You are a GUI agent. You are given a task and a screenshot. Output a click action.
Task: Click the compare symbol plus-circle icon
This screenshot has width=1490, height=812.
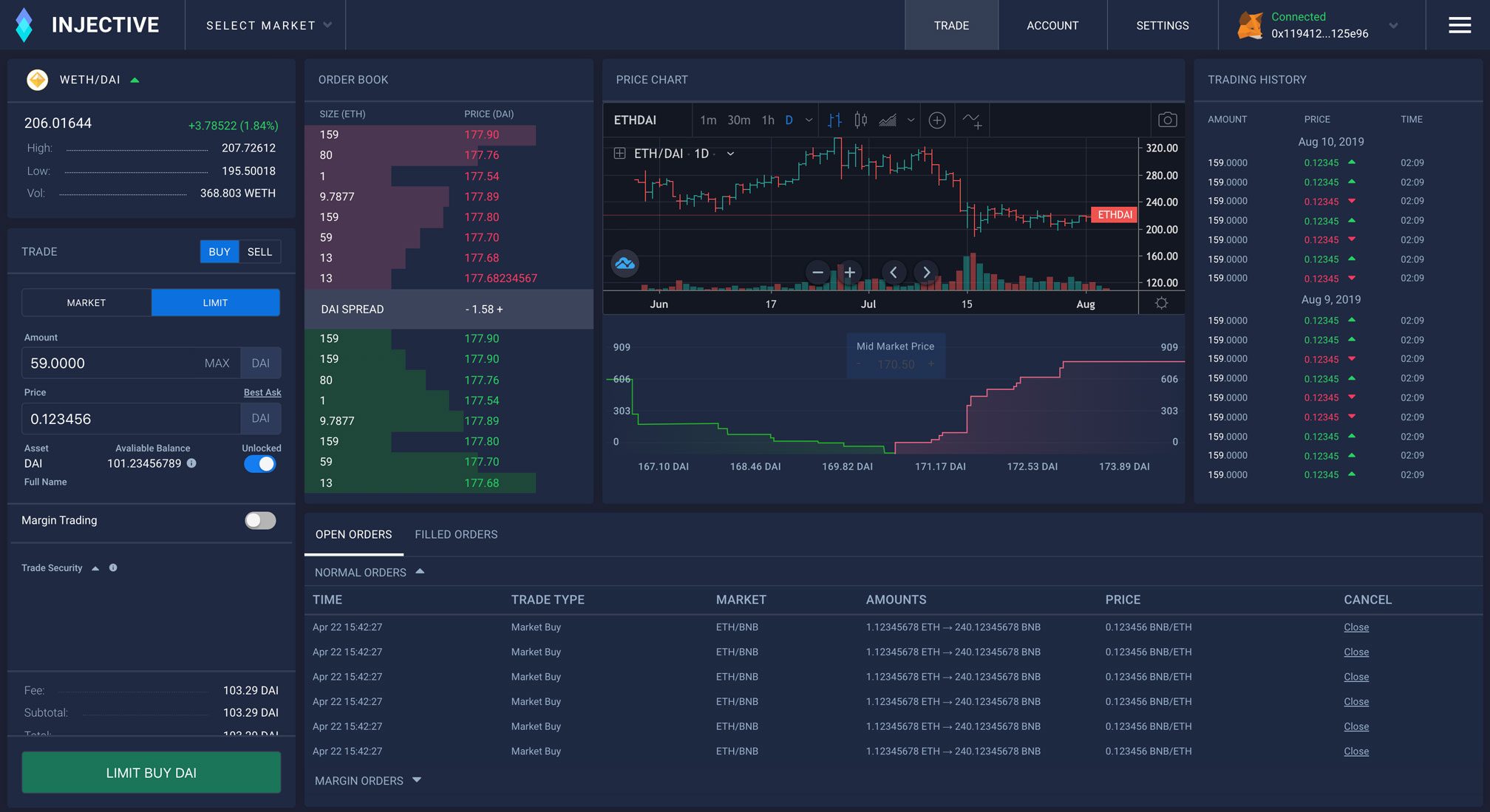coord(936,120)
